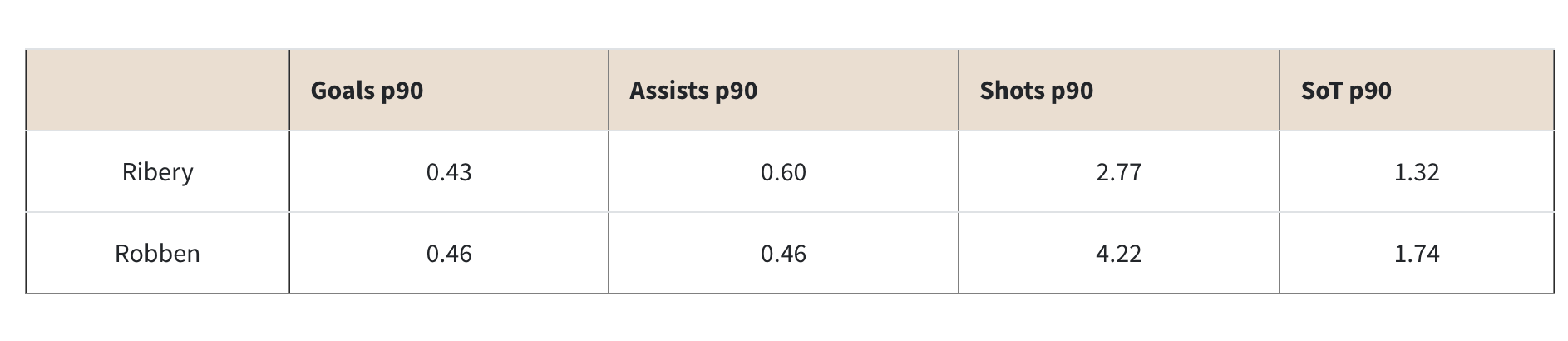Click the Assists p90 column header
The width and height of the screenshot is (1568, 341).
(693, 91)
